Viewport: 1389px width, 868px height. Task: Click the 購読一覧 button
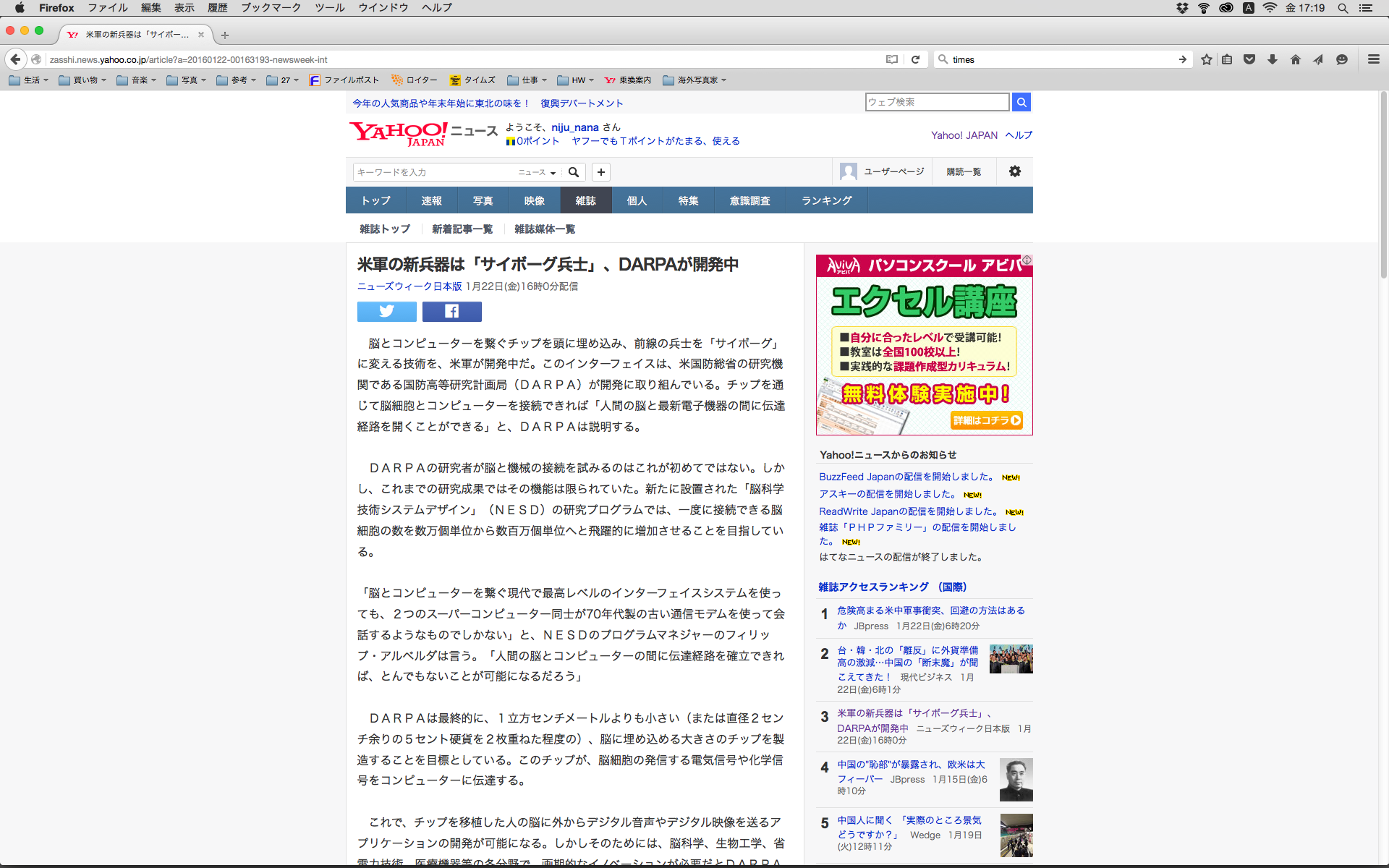[x=964, y=171]
